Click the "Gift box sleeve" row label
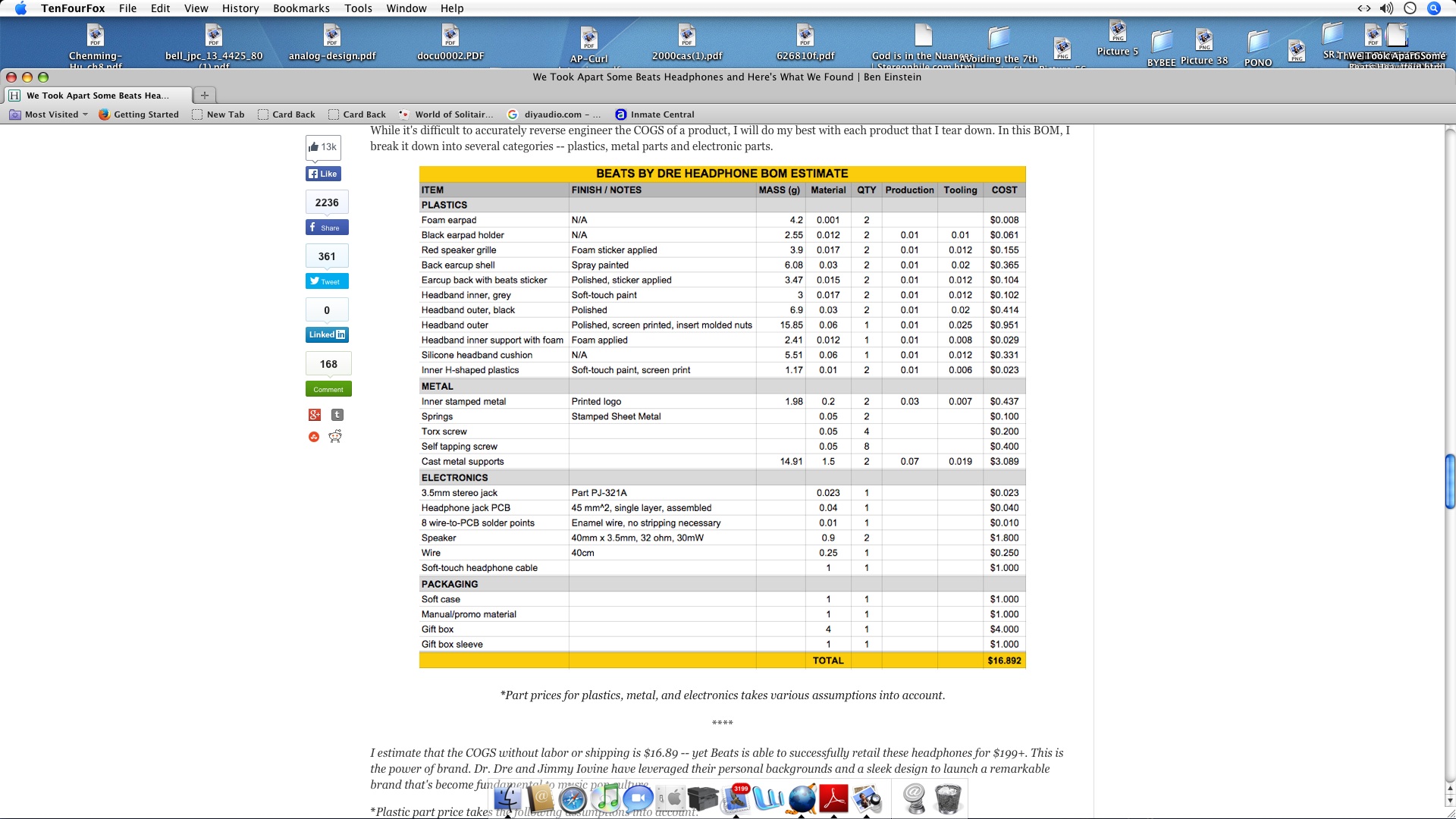The height and width of the screenshot is (819, 1456). pyautogui.click(x=452, y=645)
